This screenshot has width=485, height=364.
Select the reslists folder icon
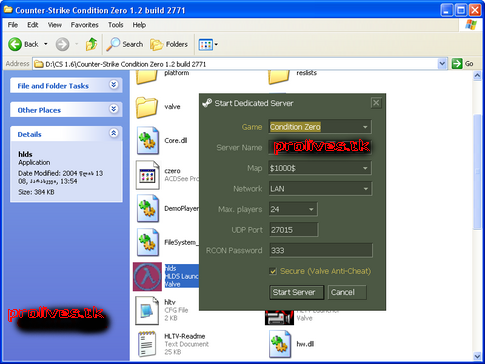pyautogui.click(x=279, y=77)
